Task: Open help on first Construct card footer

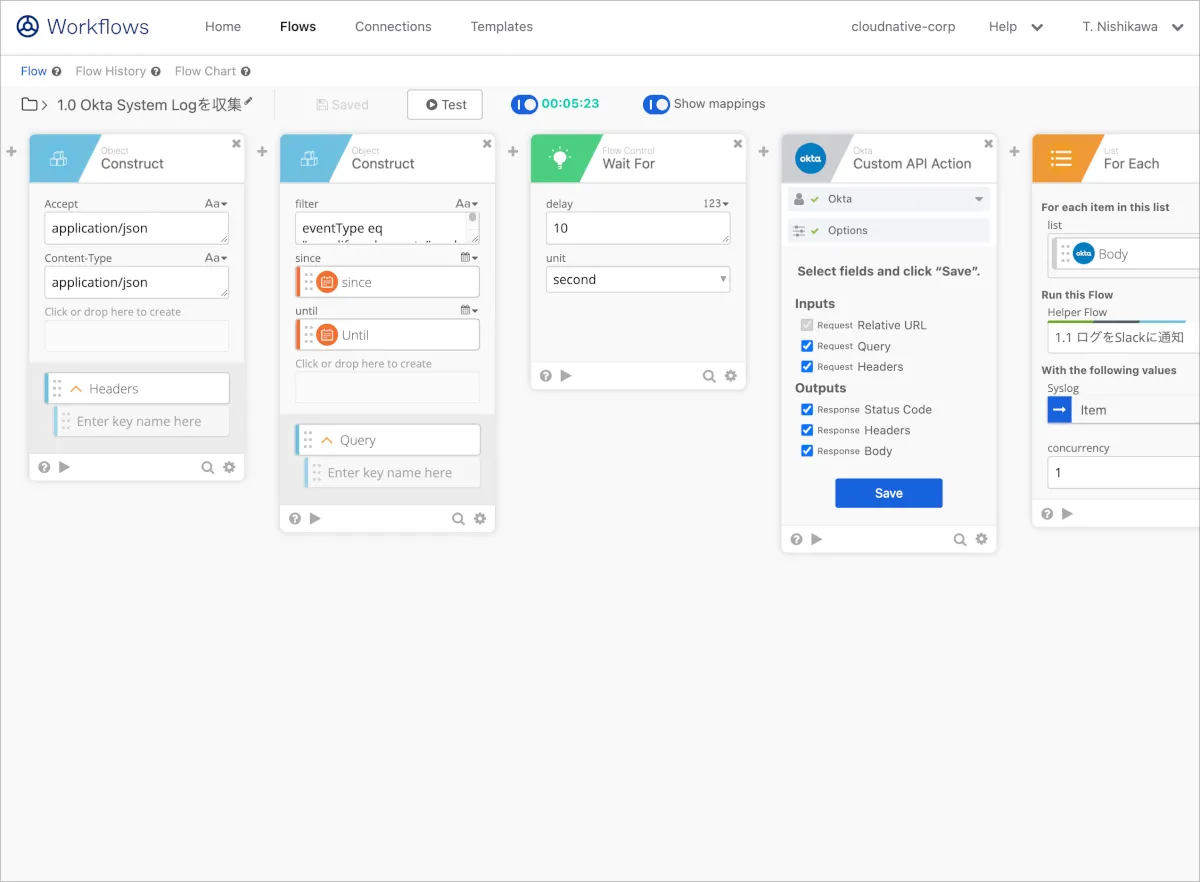Action: click(x=44, y=467)
